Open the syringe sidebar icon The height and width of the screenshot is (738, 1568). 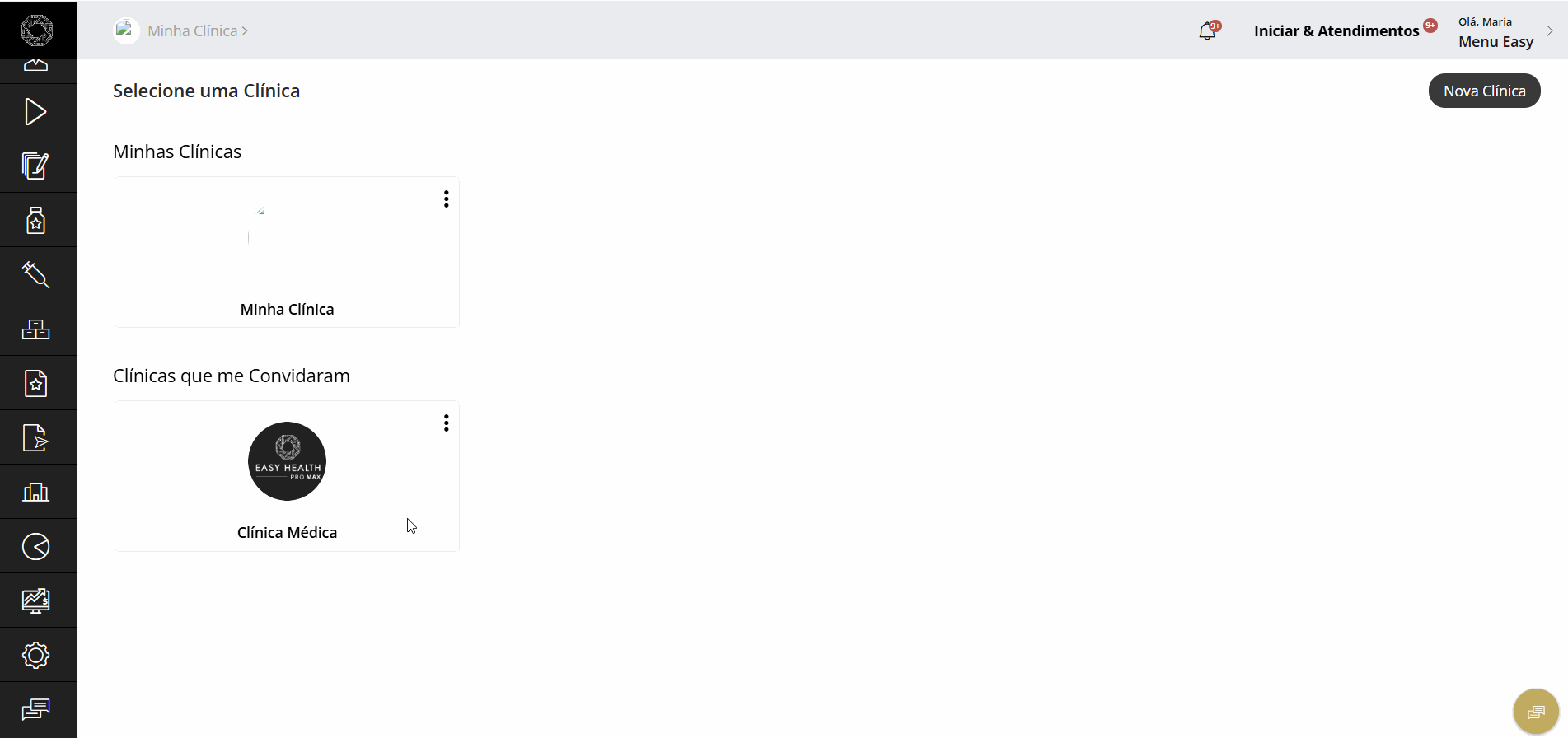point(35,274)
